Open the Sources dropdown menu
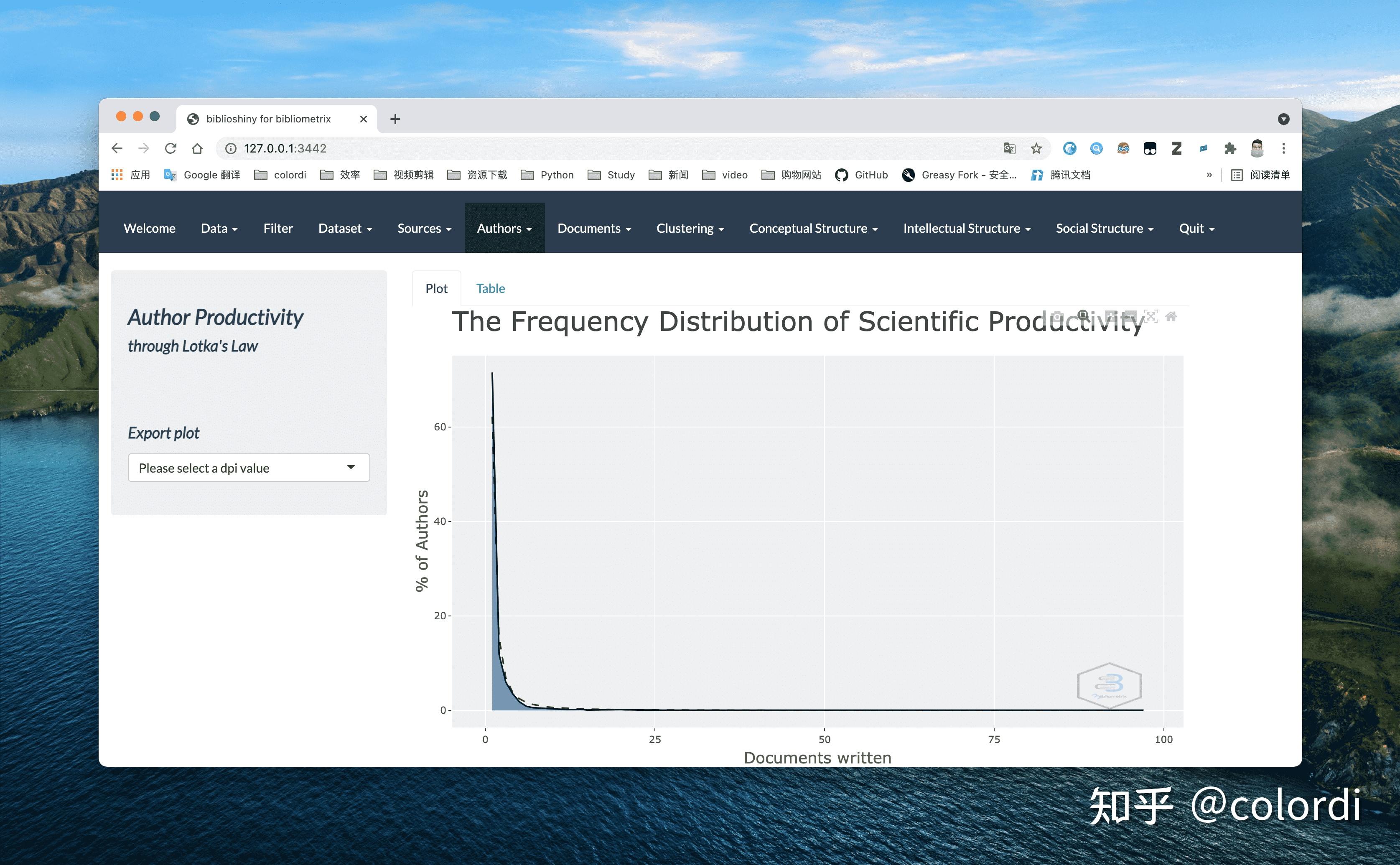This screenshot has width=1400, height=865. pyautogui.click(x=425, y=228)
